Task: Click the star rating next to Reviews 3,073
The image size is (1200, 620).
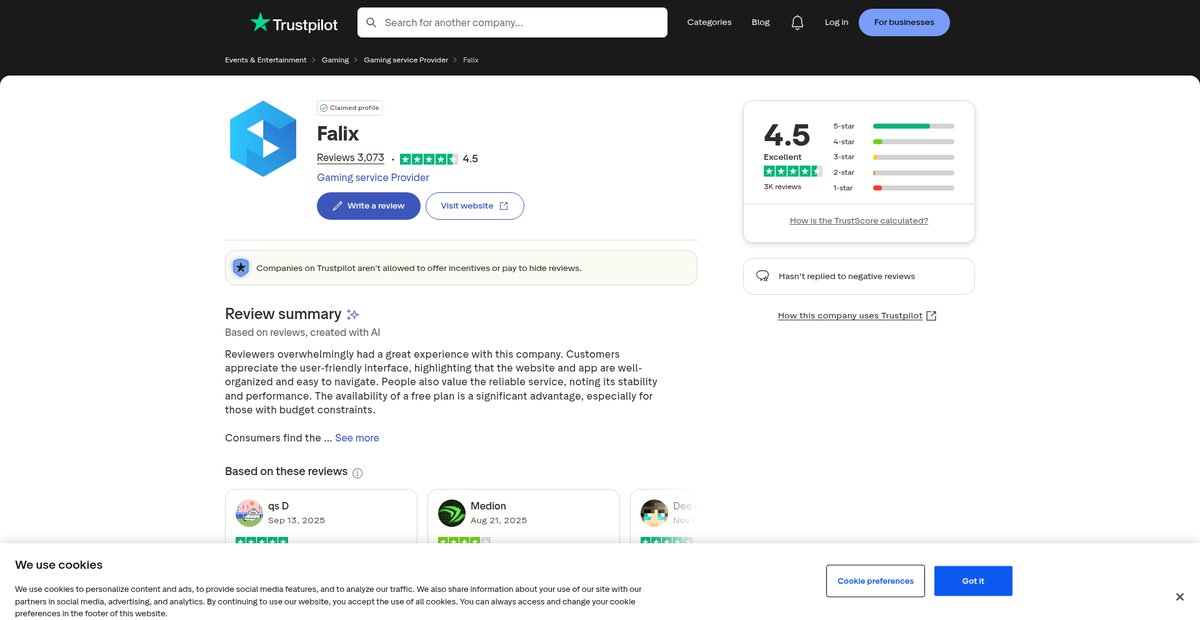Action: [x=429, y=159]
